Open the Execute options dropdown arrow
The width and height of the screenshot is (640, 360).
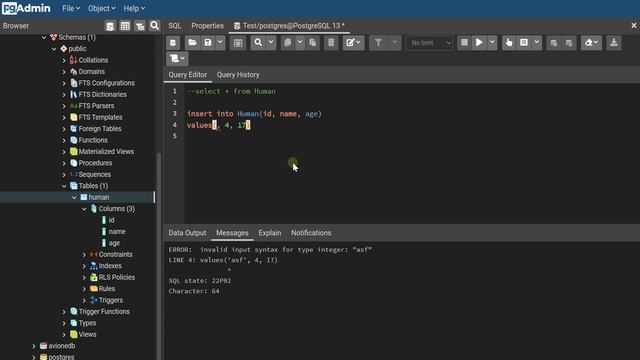pyautogui.click(x=492, y=43)
